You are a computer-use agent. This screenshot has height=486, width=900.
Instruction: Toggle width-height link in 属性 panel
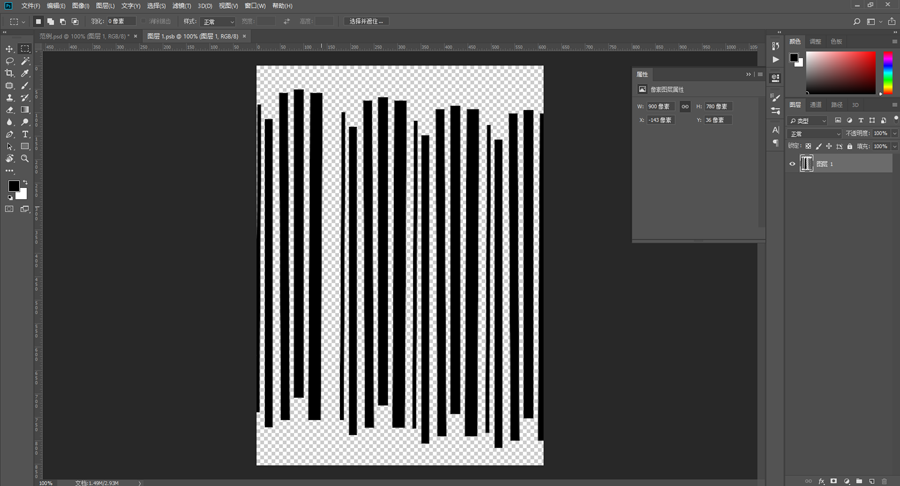[685, 106]
